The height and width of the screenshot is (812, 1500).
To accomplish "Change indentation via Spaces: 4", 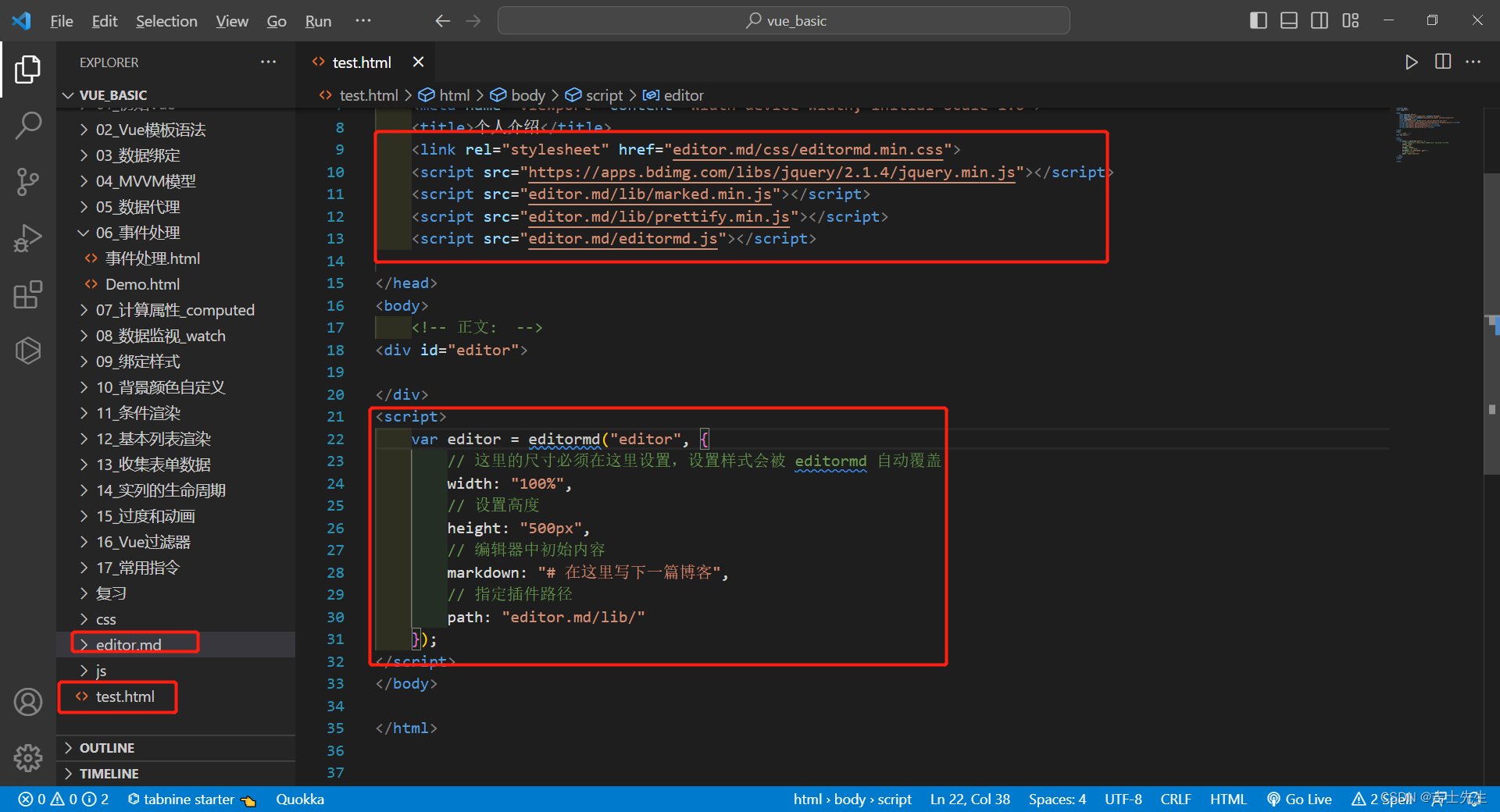I will (x=1057, y=799).
